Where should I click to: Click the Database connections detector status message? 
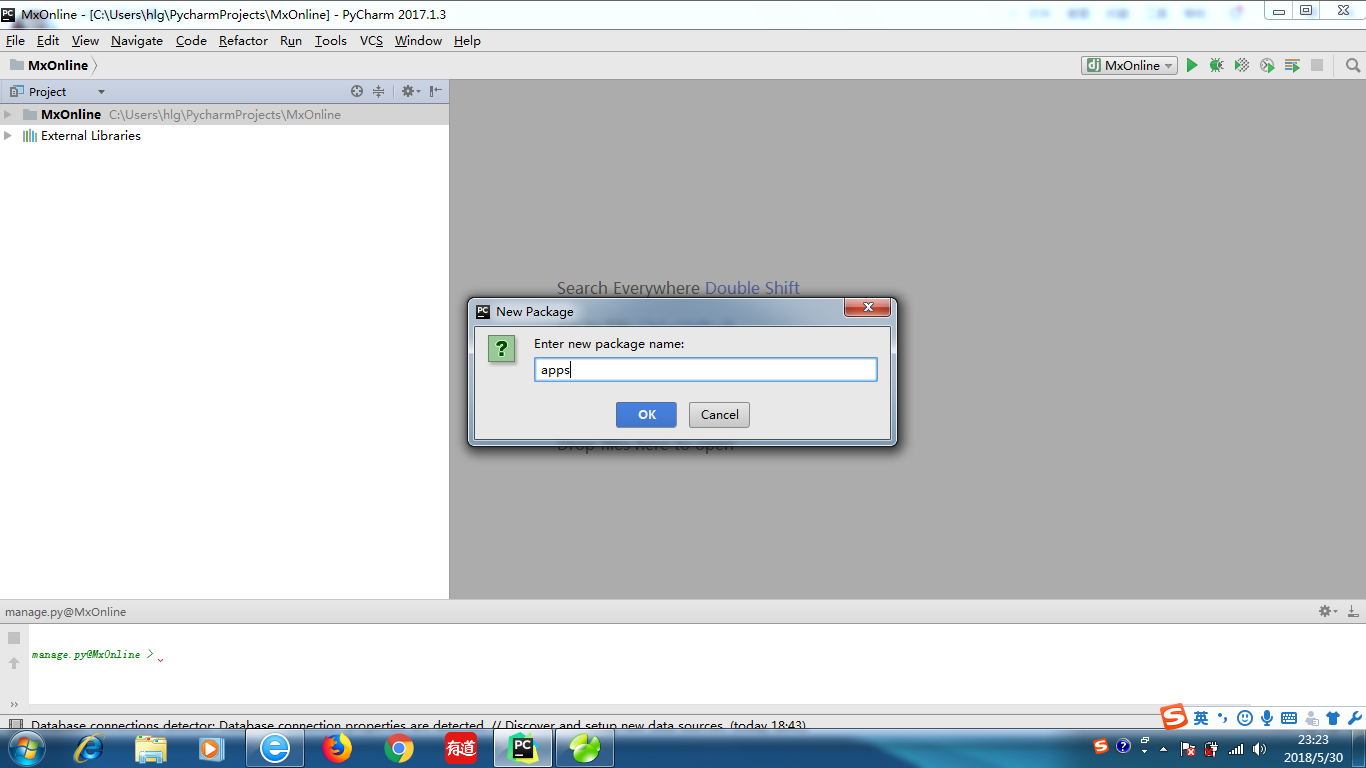click(418, 725)
